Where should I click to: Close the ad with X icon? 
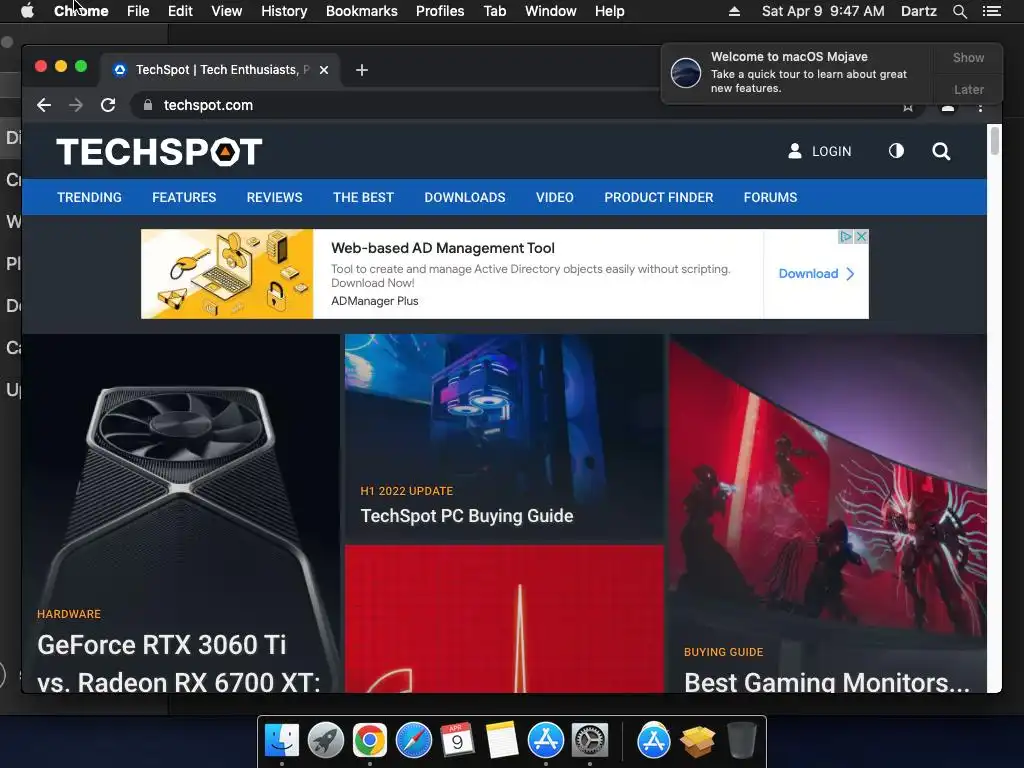pos(861,236)
